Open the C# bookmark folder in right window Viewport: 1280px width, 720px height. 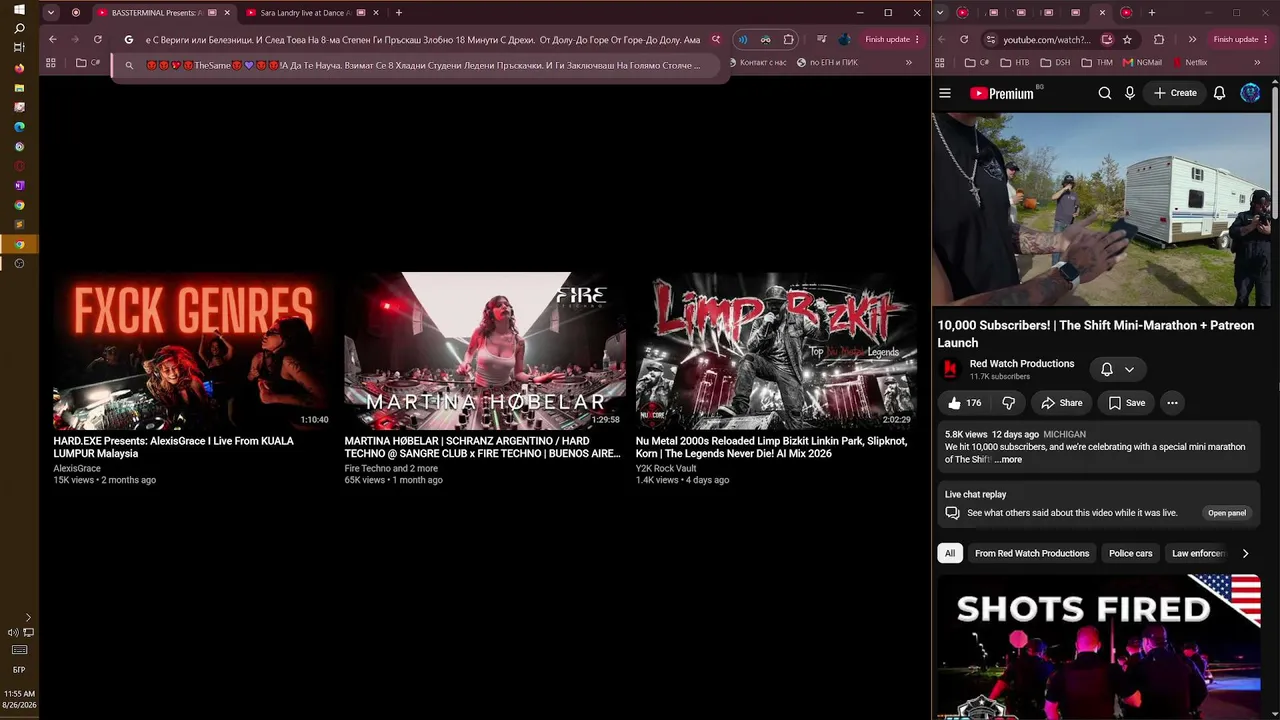coord(977,63)
